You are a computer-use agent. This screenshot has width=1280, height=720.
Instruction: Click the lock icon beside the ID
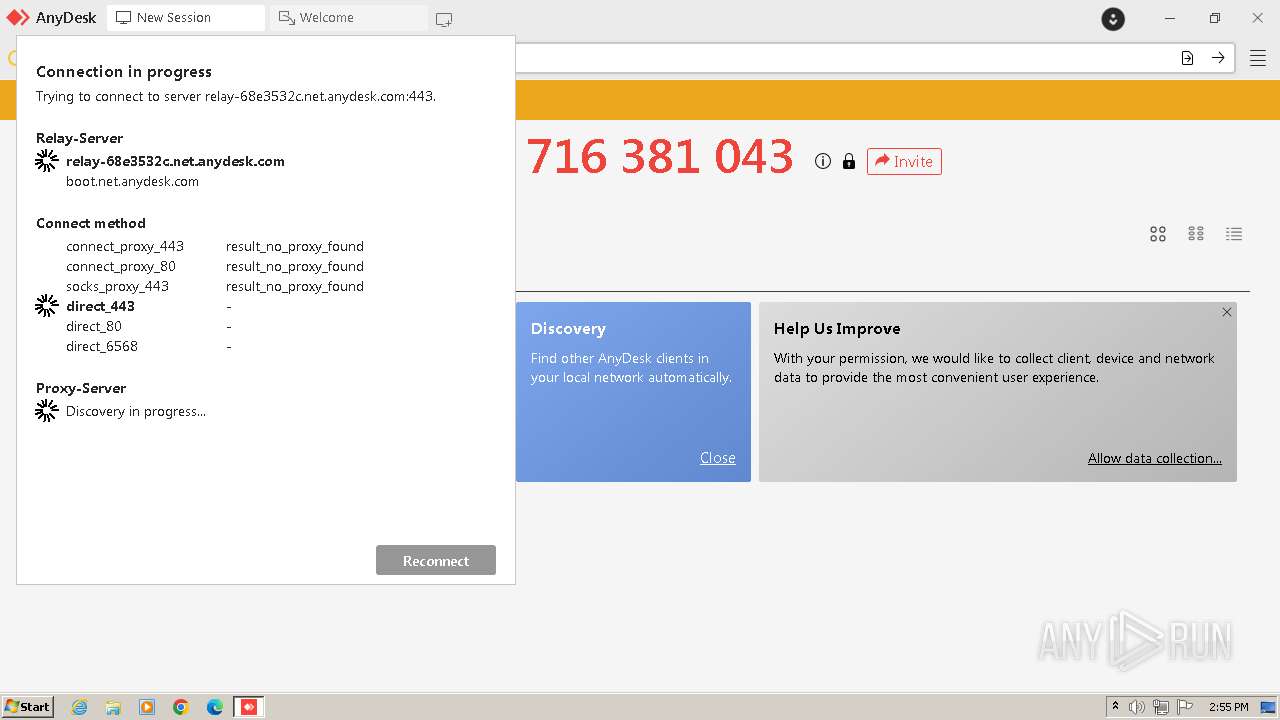click(x=849, y=161)
